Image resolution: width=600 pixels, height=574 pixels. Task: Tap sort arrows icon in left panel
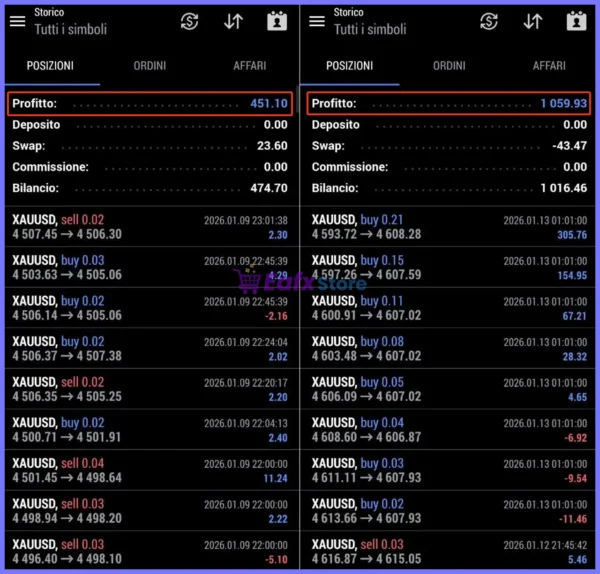(x=233, y=21)
